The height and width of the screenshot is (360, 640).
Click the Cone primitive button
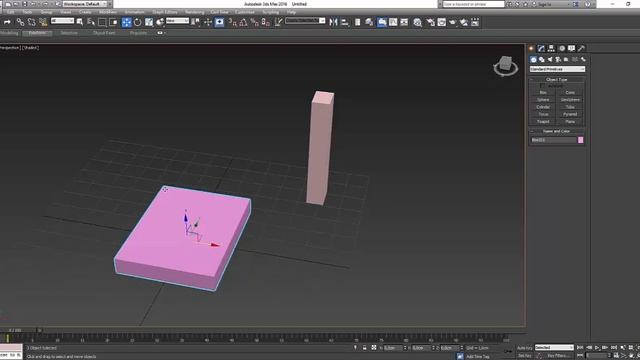tap(570, 93)
